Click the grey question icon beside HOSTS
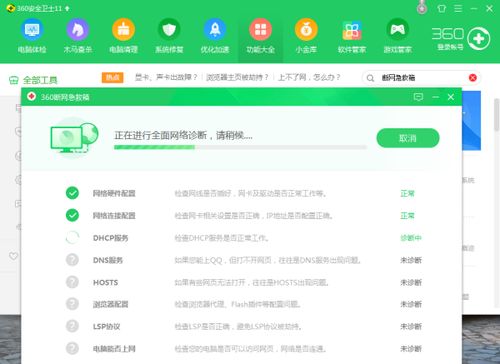The image size is (500, 364). coord(72,282)
